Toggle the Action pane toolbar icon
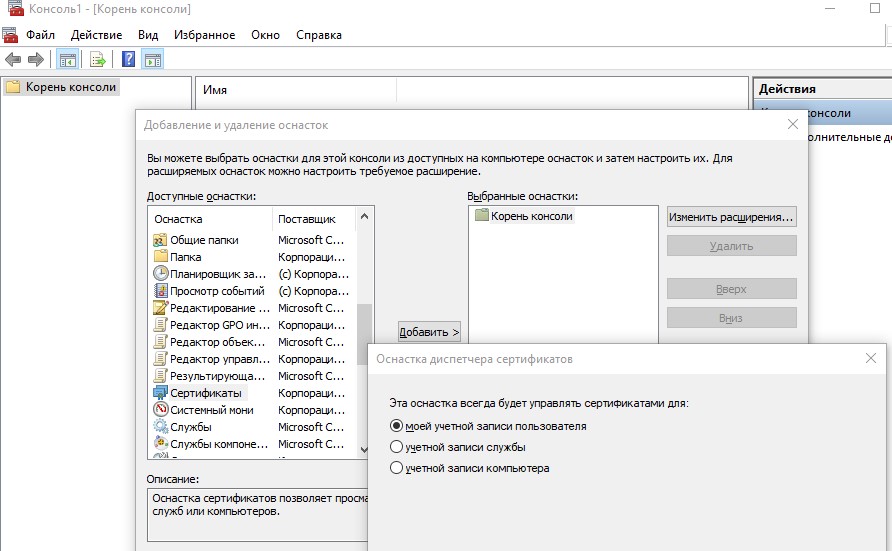The height and width of the screenshot is (551, 892). click(152, 60)
